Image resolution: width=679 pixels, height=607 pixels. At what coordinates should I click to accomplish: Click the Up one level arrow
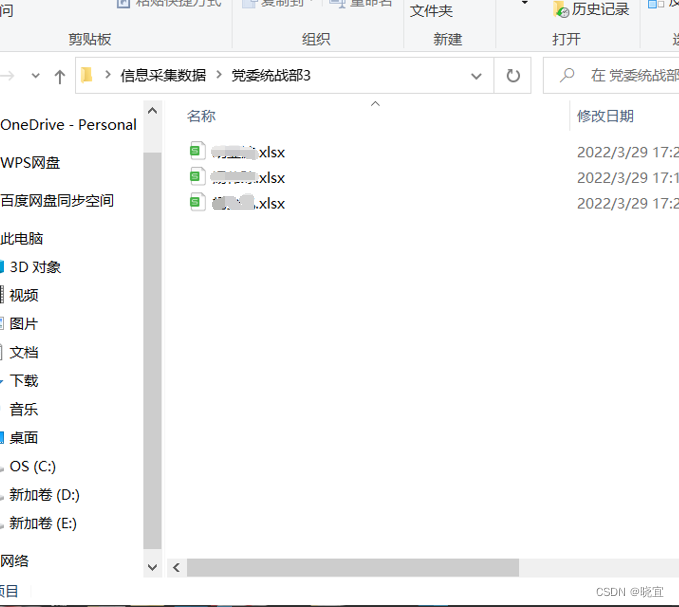60,77
